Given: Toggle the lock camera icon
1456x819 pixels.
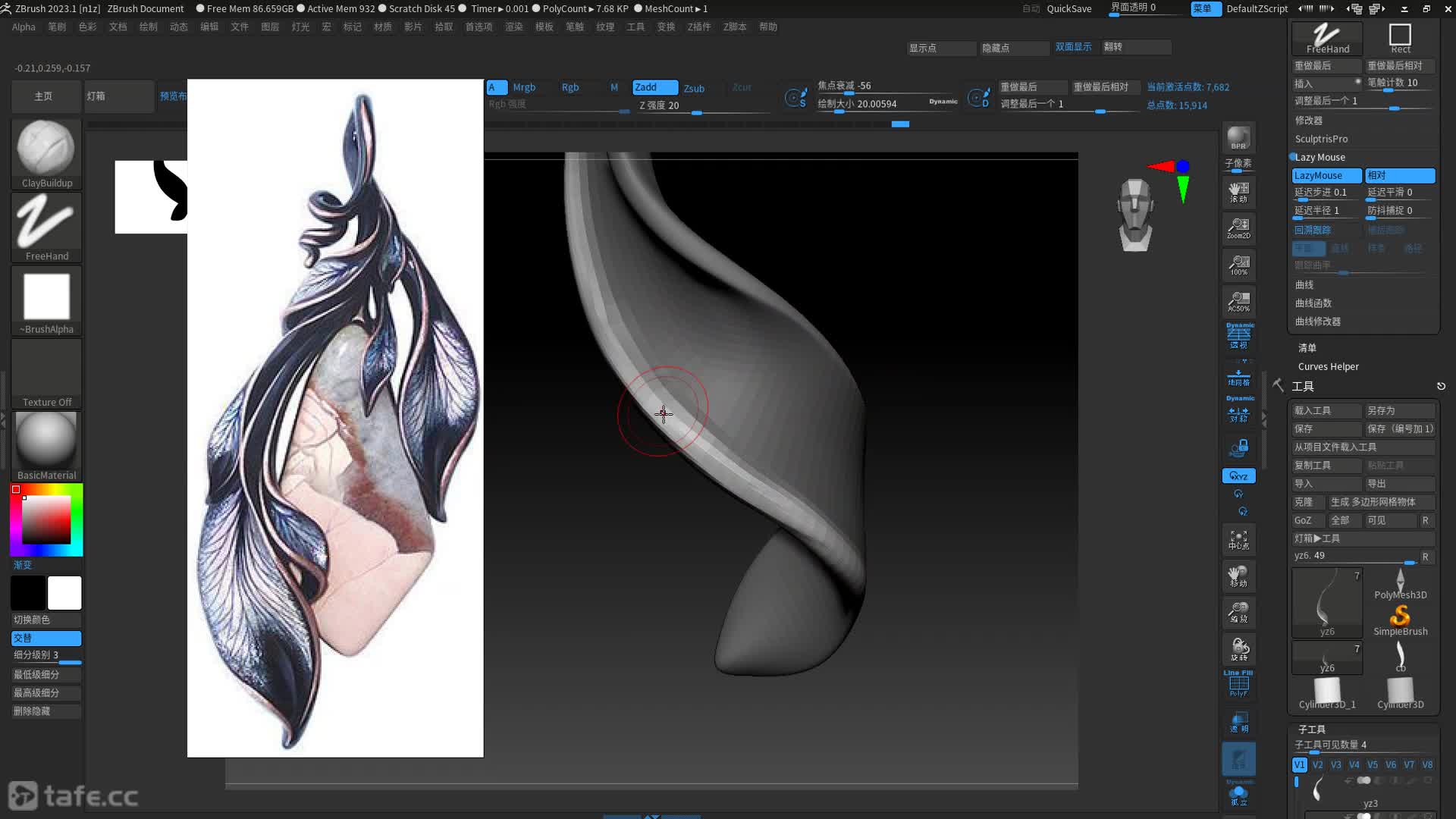Looking at the screenshot, I should point(1238,448).
